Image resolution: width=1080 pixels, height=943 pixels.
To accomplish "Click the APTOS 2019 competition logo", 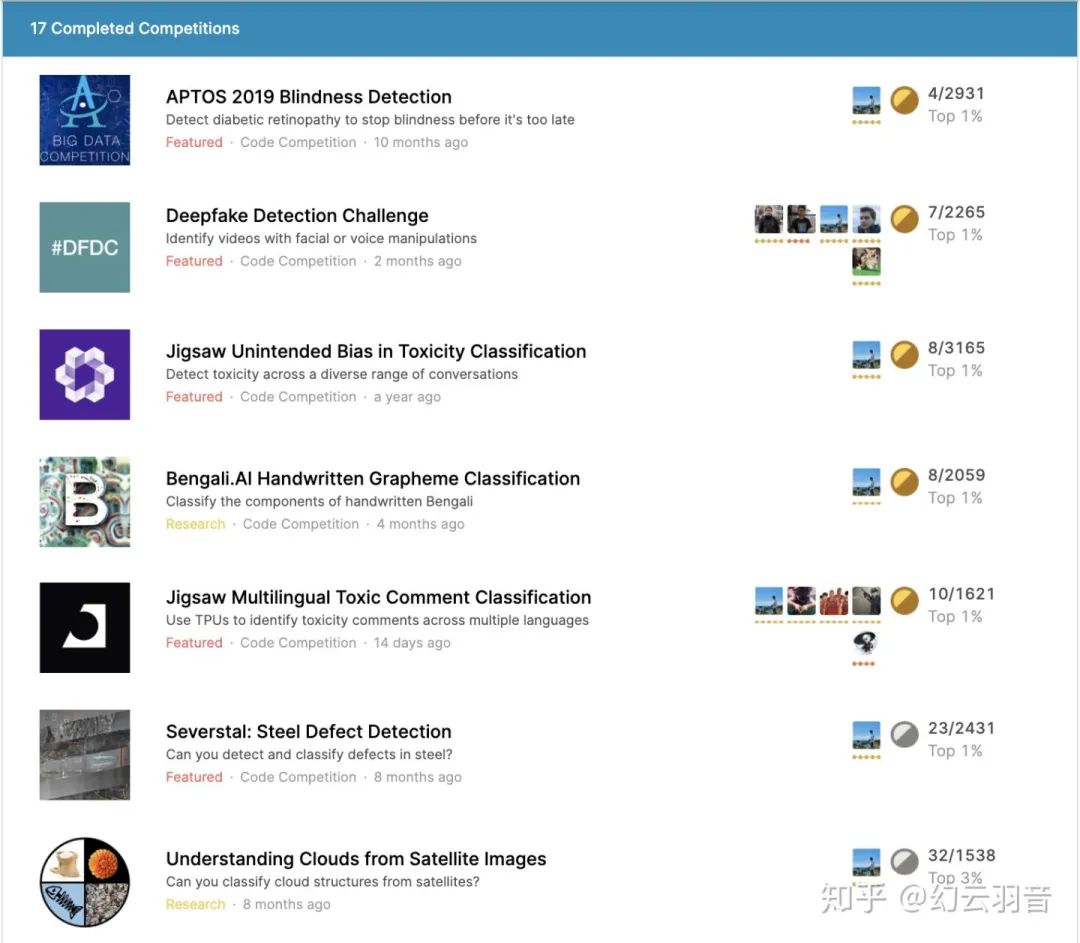I will click(x=85, y=120).
